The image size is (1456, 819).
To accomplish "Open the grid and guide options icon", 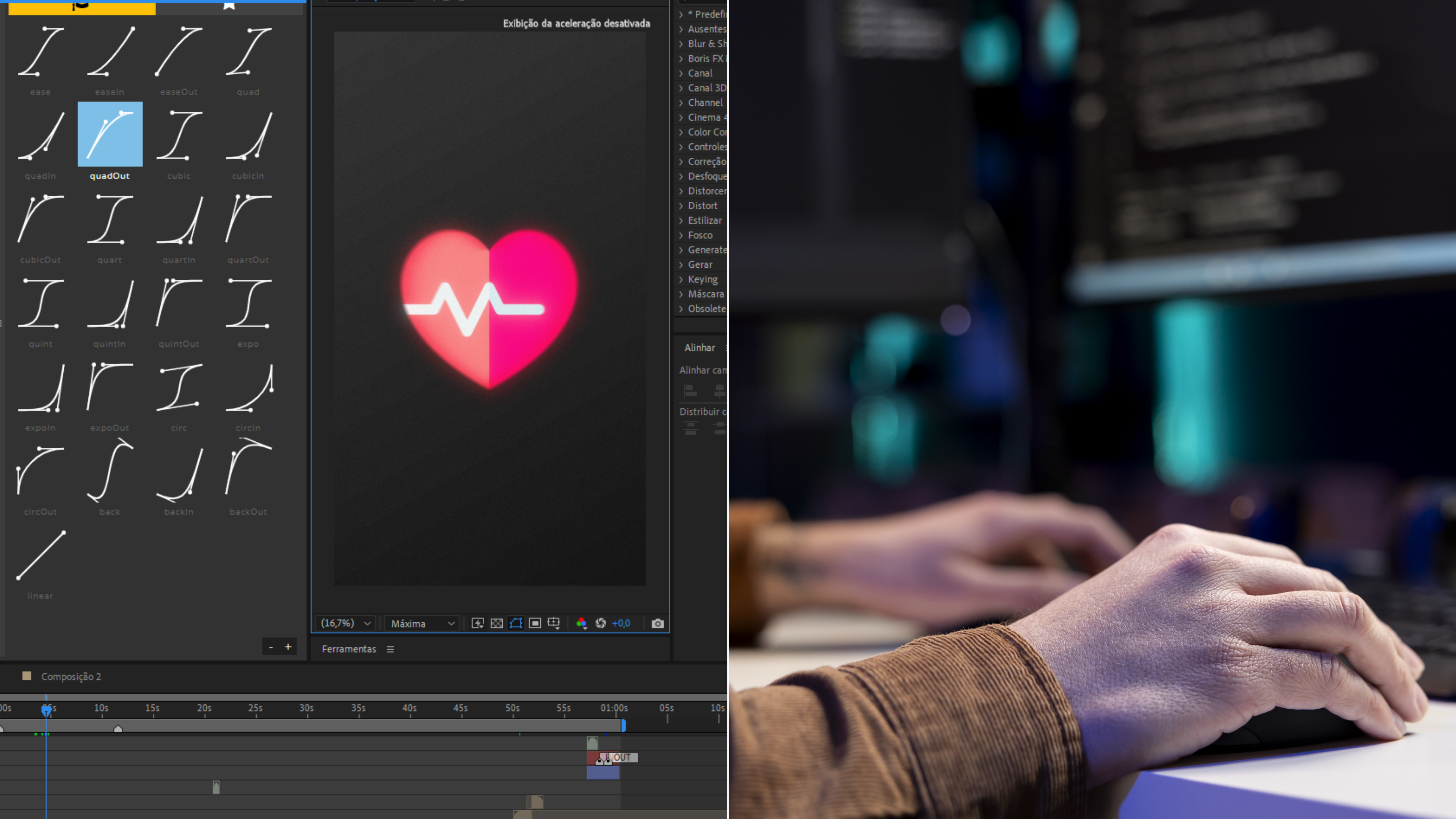I will click(x=553, y=623).
